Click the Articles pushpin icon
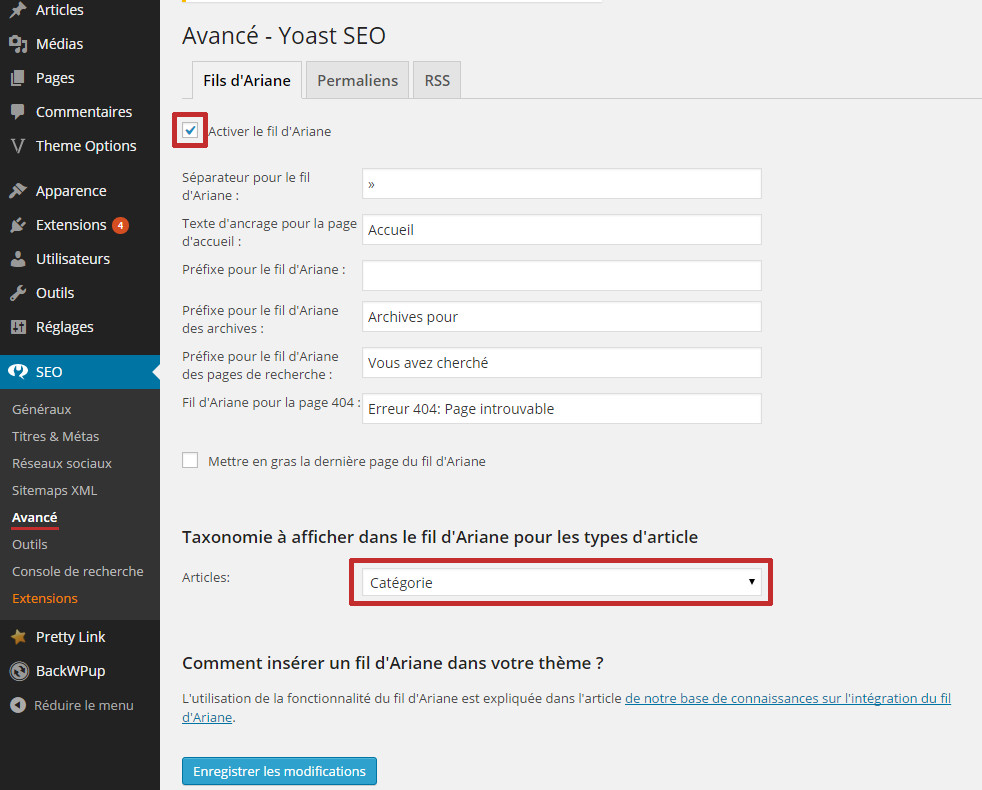This screenshot has width=982, height=790. [x=18, y=10]
